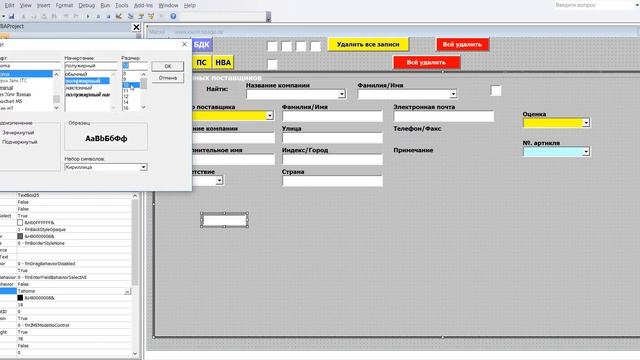Click the Save icon in the VBA toolbar
Viewport: 640px width, 360px height.
(12, 16)
